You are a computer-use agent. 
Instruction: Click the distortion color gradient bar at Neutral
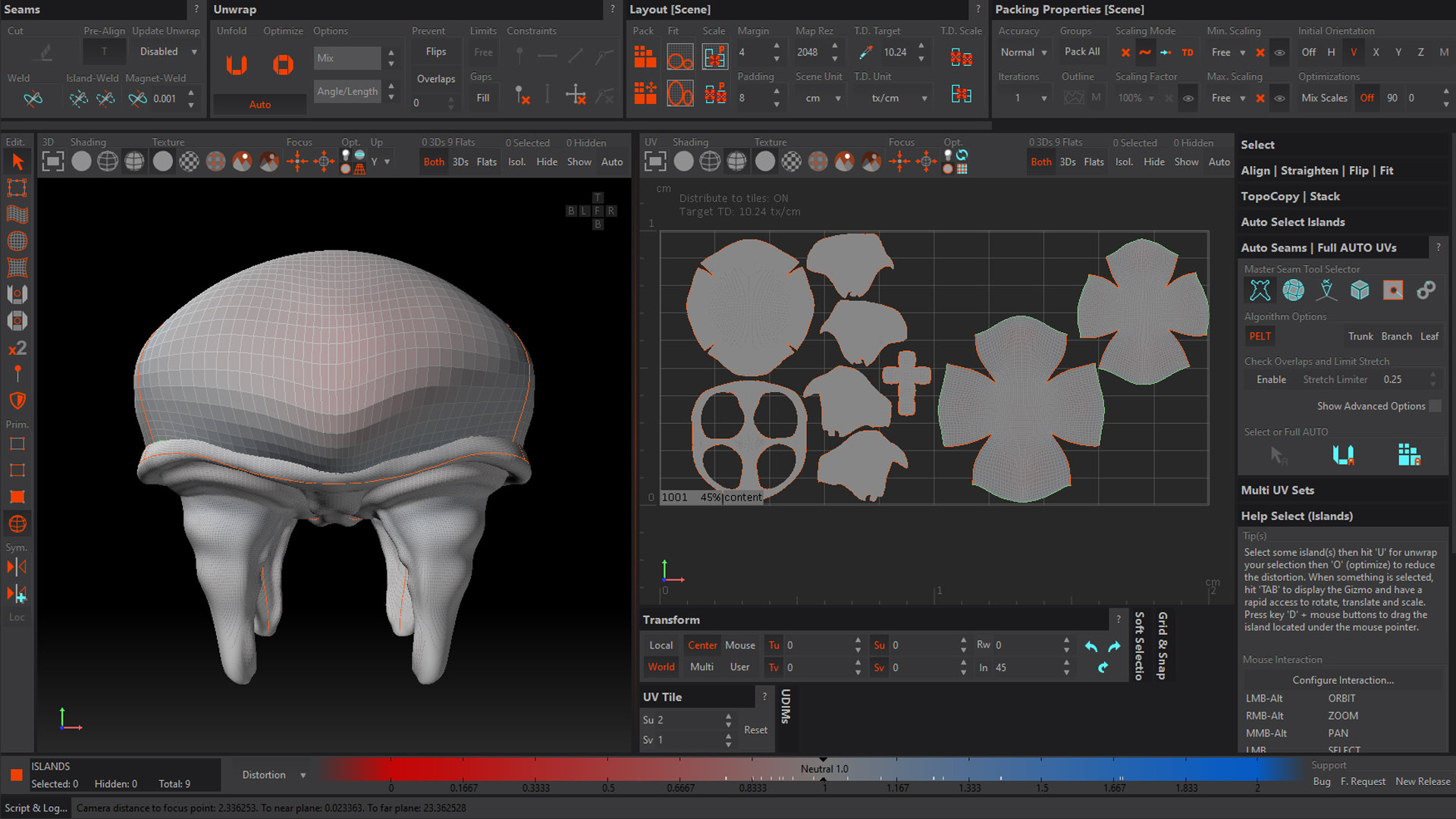(x=824, y=769)
